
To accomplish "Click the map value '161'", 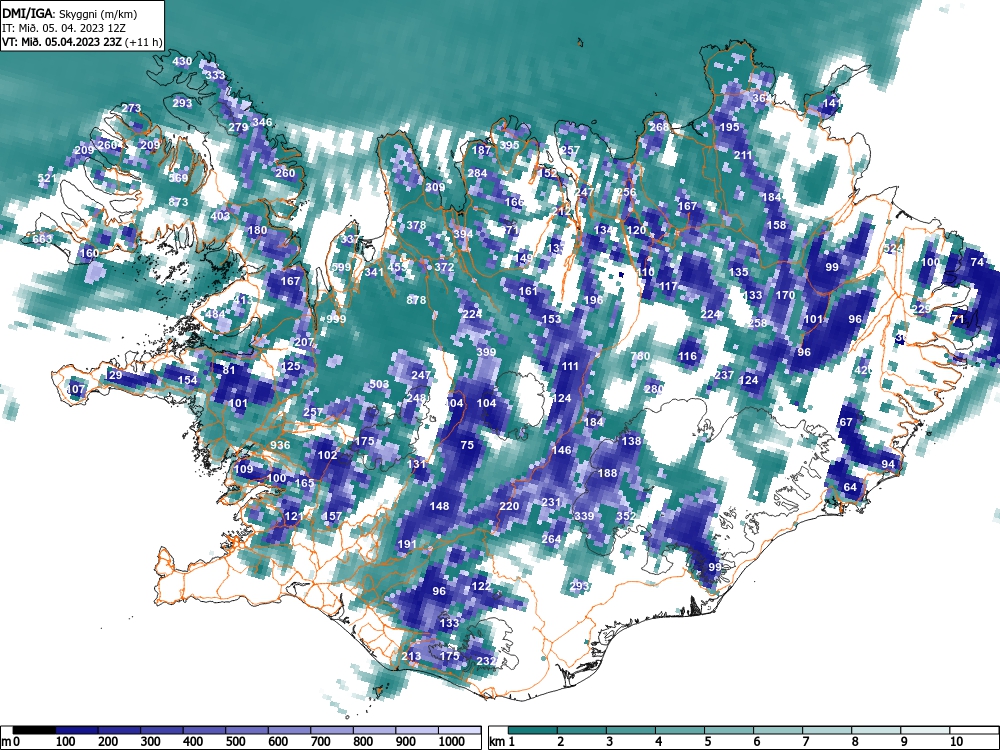I will (528, 291).
